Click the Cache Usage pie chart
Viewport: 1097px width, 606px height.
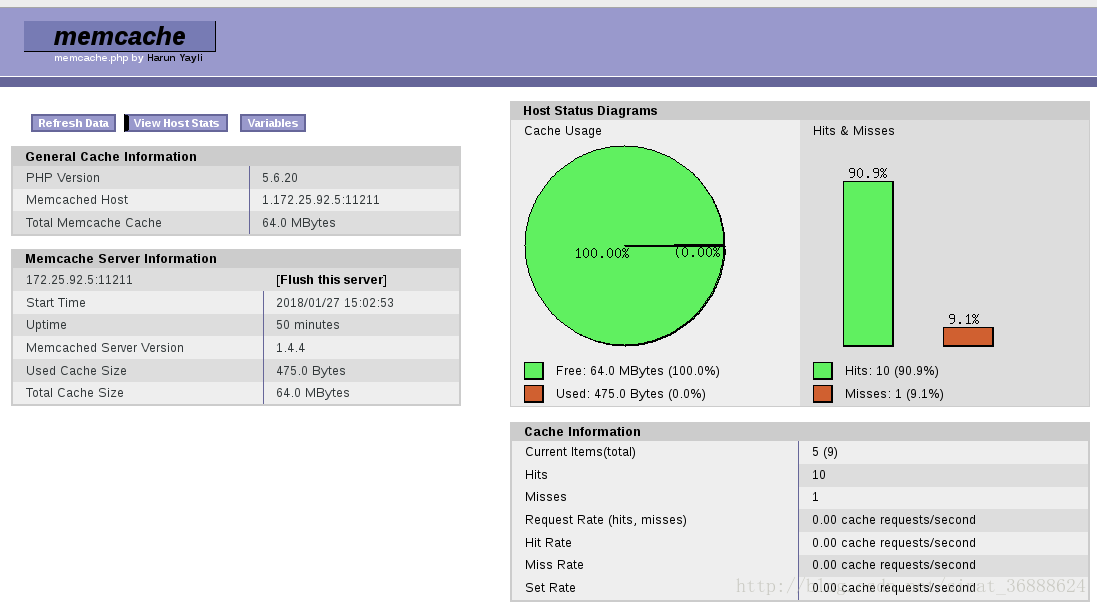[625, 246]
